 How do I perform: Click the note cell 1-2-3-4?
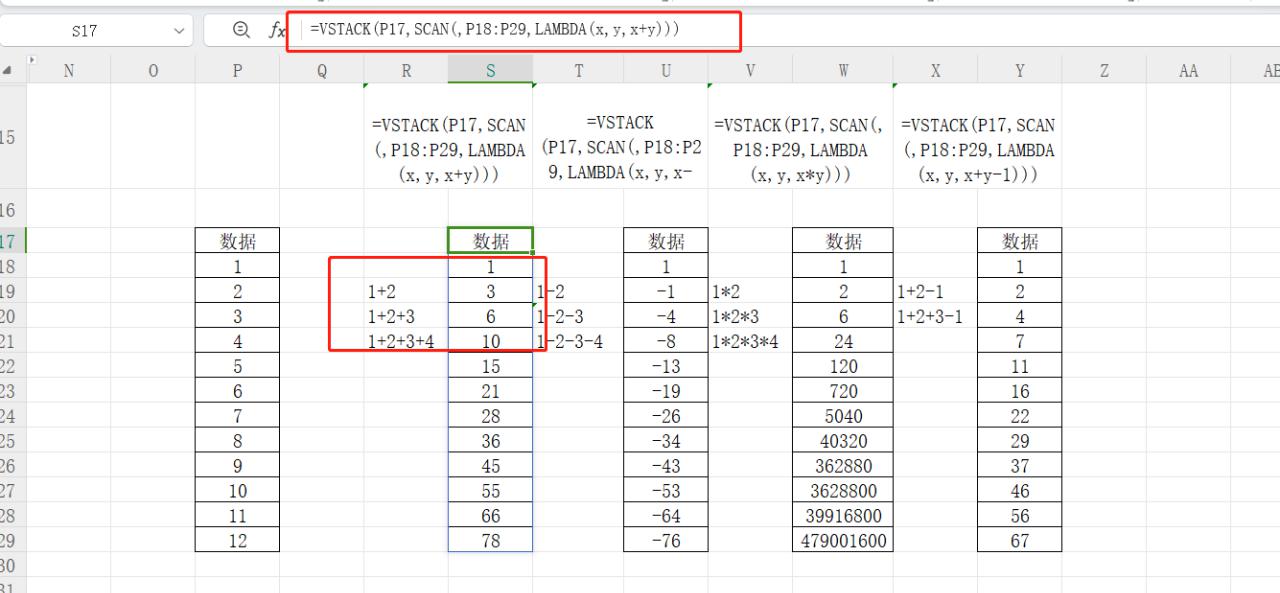(578, 341)
